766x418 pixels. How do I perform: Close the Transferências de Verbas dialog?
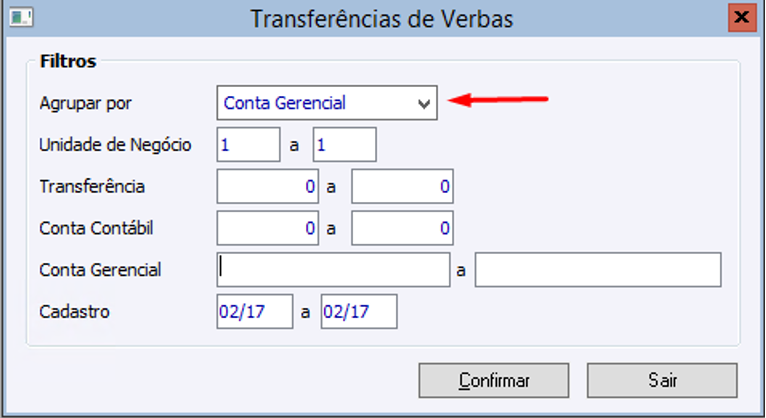click(741, 18)
